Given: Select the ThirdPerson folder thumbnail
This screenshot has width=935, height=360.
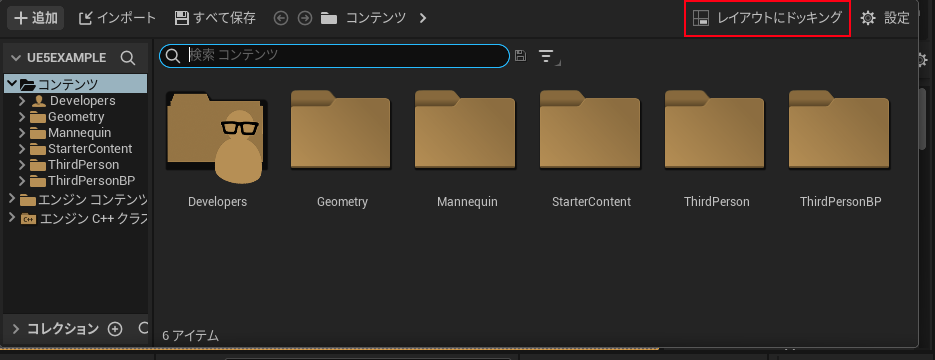Looking at the screenshot, I should 714,130.
